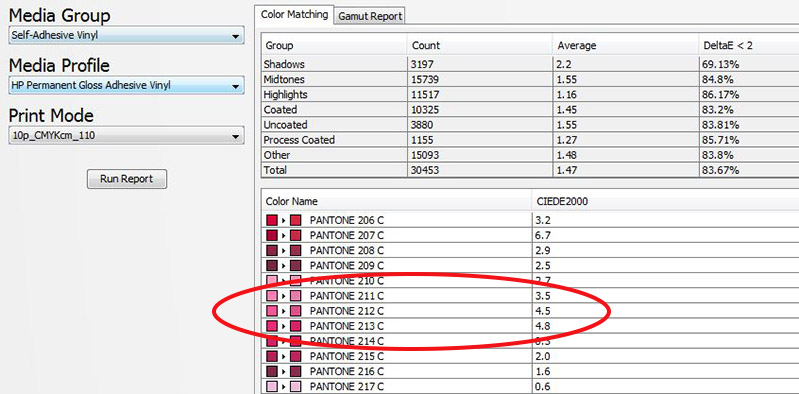The image size is (799, 394).
Task: Click the Highlights average 1.16
Action: (x=568, y=94)
